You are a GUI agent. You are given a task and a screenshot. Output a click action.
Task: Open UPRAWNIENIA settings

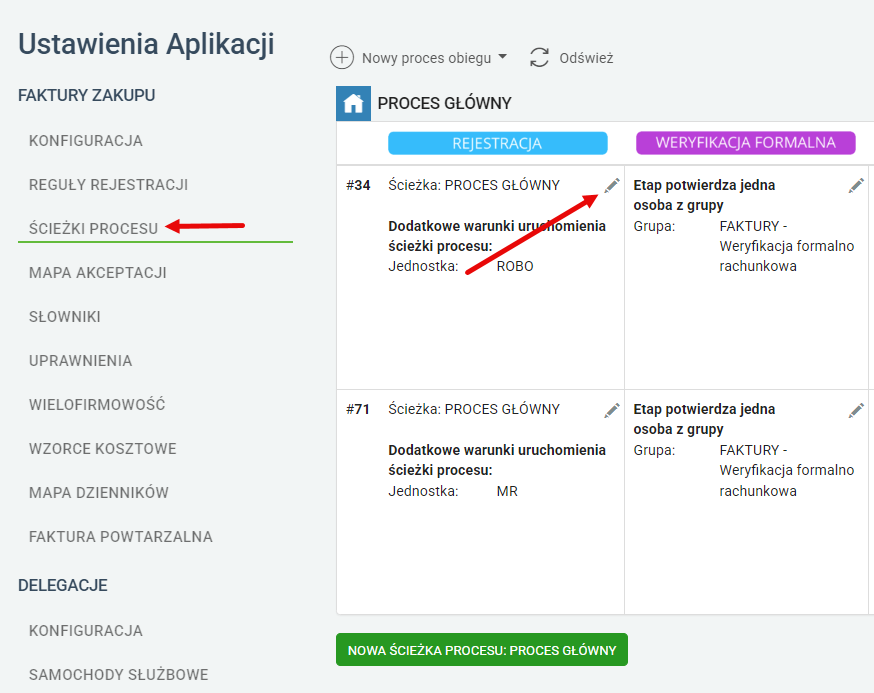(81, 361)
